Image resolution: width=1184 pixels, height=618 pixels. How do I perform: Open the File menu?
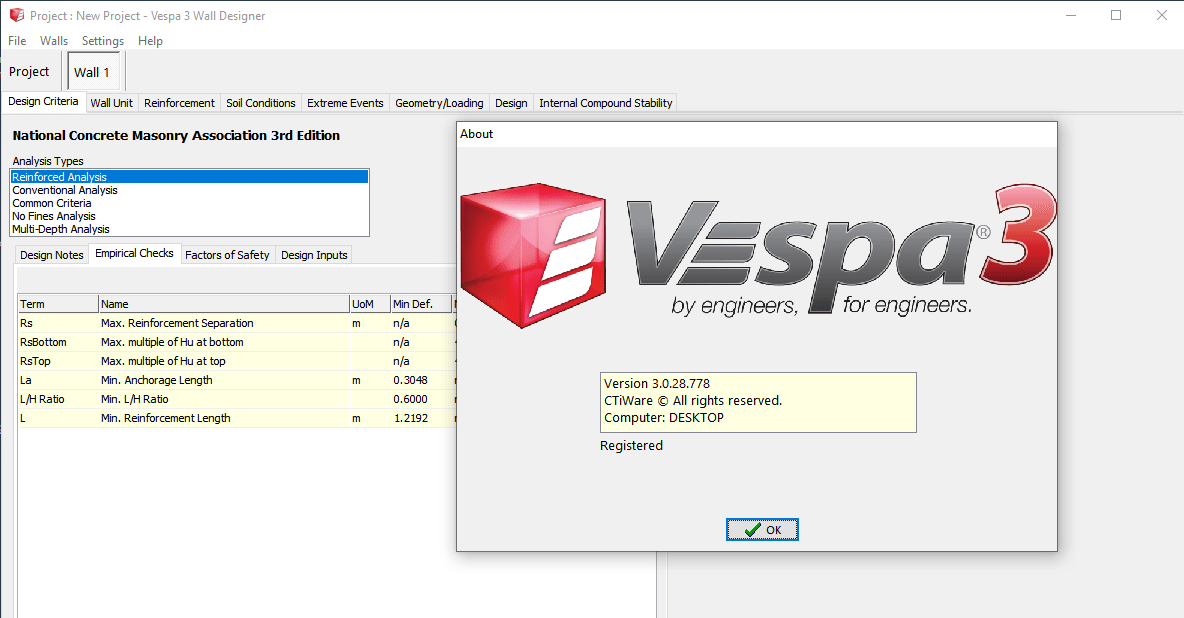(17, 41)
